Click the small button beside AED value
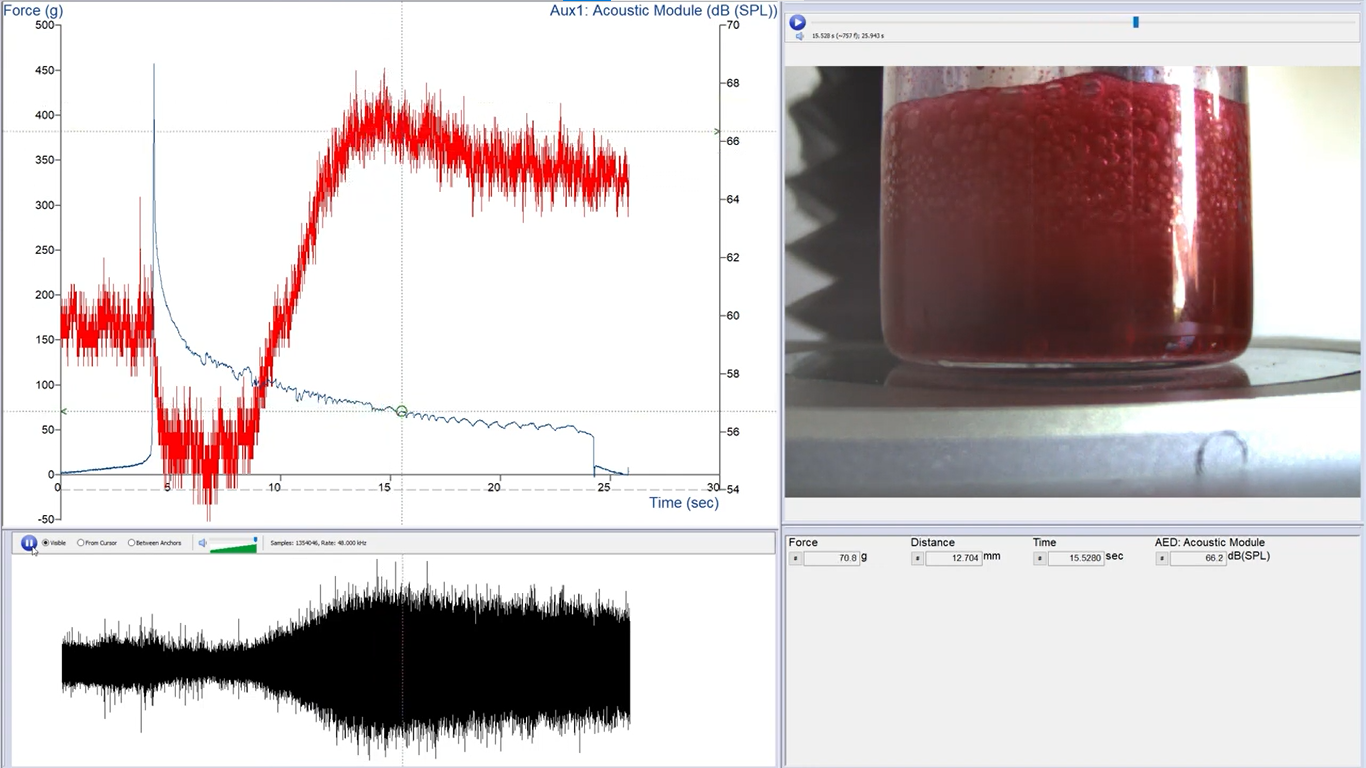This screenshot has height=768, width=1366. pos(1162,558)
